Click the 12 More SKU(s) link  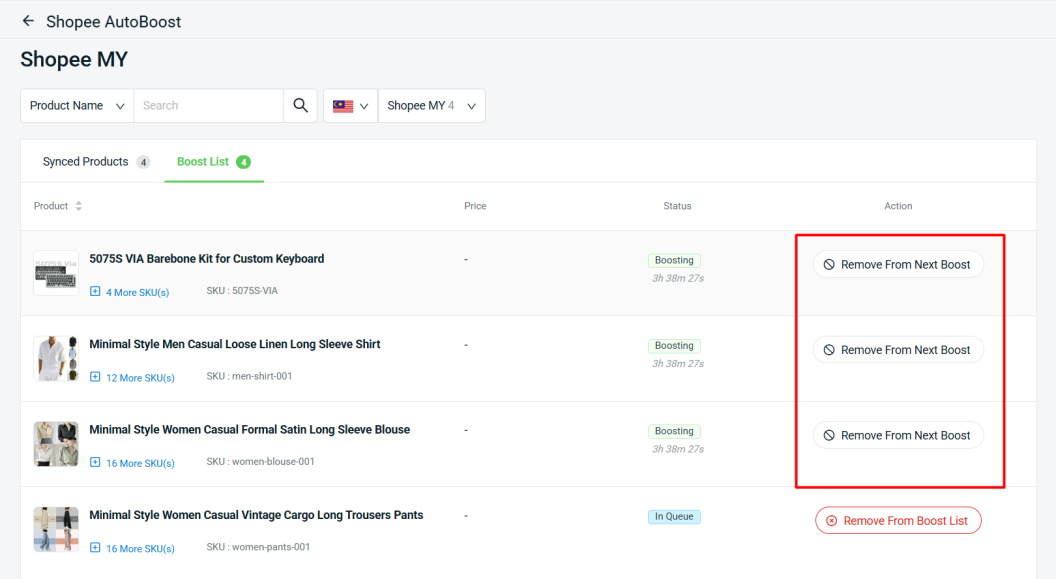pyautogui.click(x=140, y=378)
